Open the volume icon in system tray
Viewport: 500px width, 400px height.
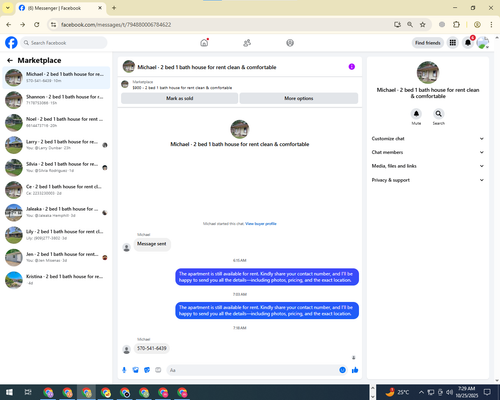point(449,392)
